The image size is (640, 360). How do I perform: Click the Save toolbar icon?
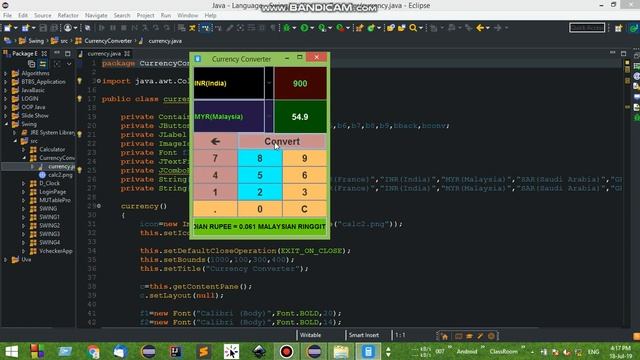coord(43,28)
